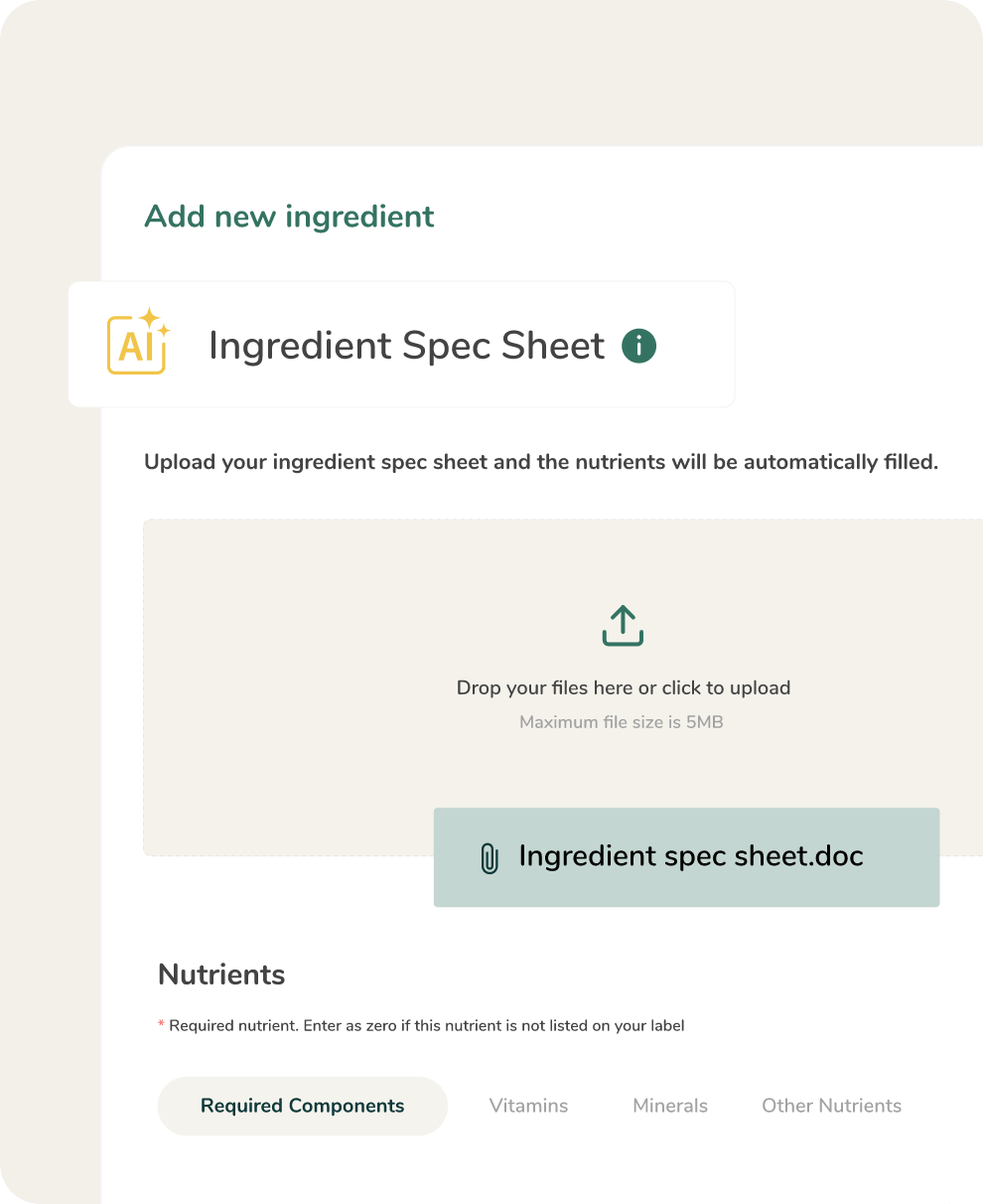This screenshot has height=1204, width=983.
Task: Select the Required Components tab
Action: coord(302,1106)
